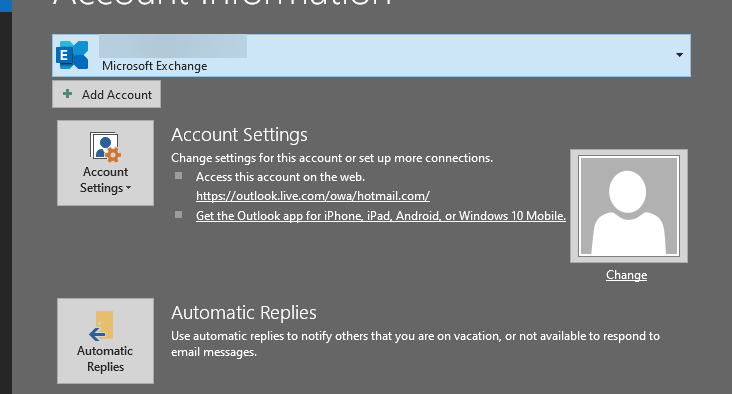The height and width of the screenshot is (394, 732).
Task: Click the profile photo placeholder
Action: pyautogui.click(x=629, y=206)
